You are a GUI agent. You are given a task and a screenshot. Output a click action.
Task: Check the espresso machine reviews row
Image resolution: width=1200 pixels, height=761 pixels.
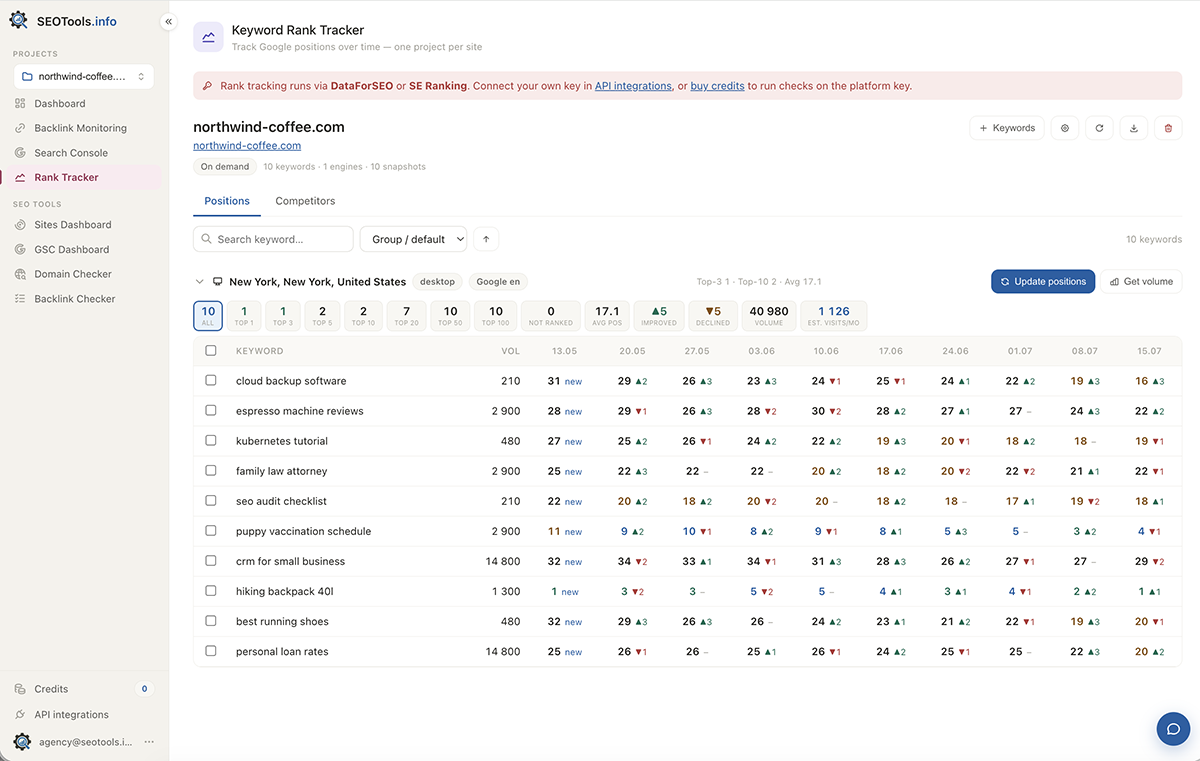click(x=210, y=411)
